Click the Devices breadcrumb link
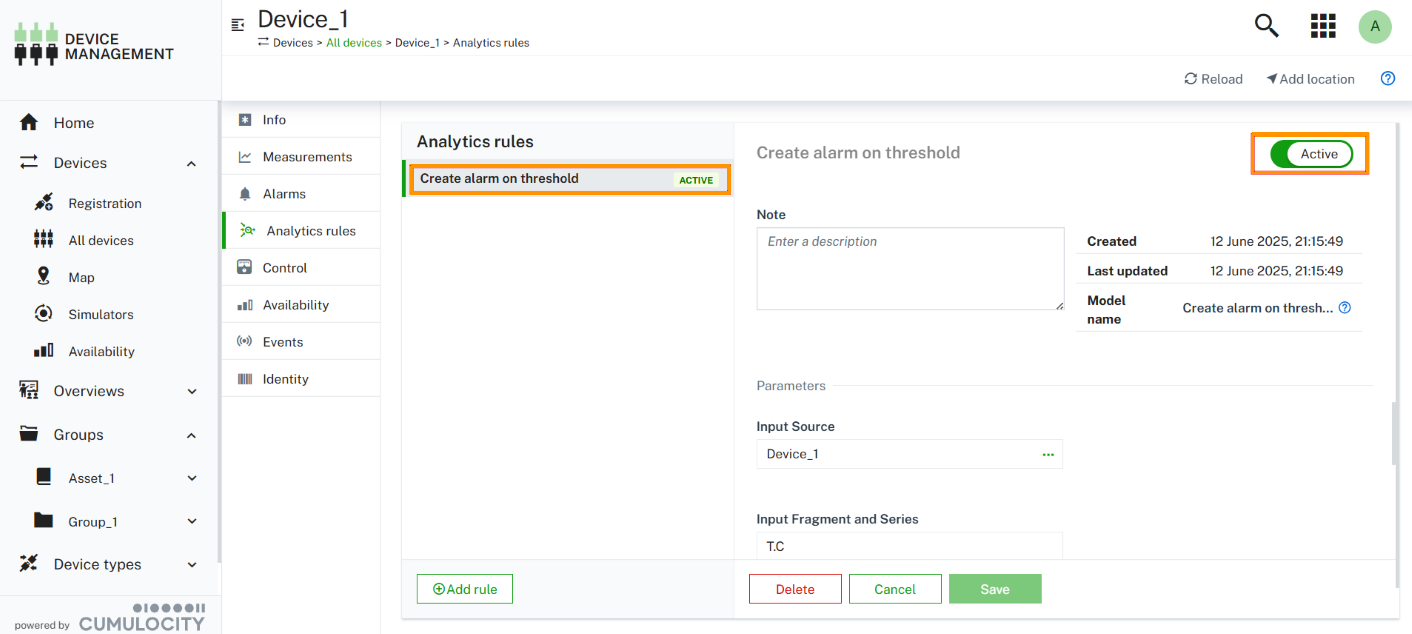 [293, 43]
